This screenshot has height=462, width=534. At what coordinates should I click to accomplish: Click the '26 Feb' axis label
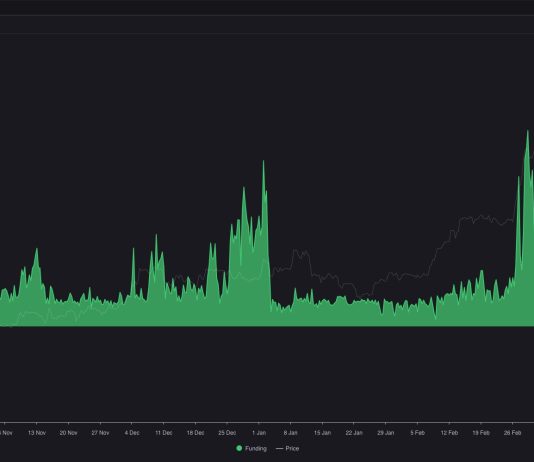pos(513,433)
